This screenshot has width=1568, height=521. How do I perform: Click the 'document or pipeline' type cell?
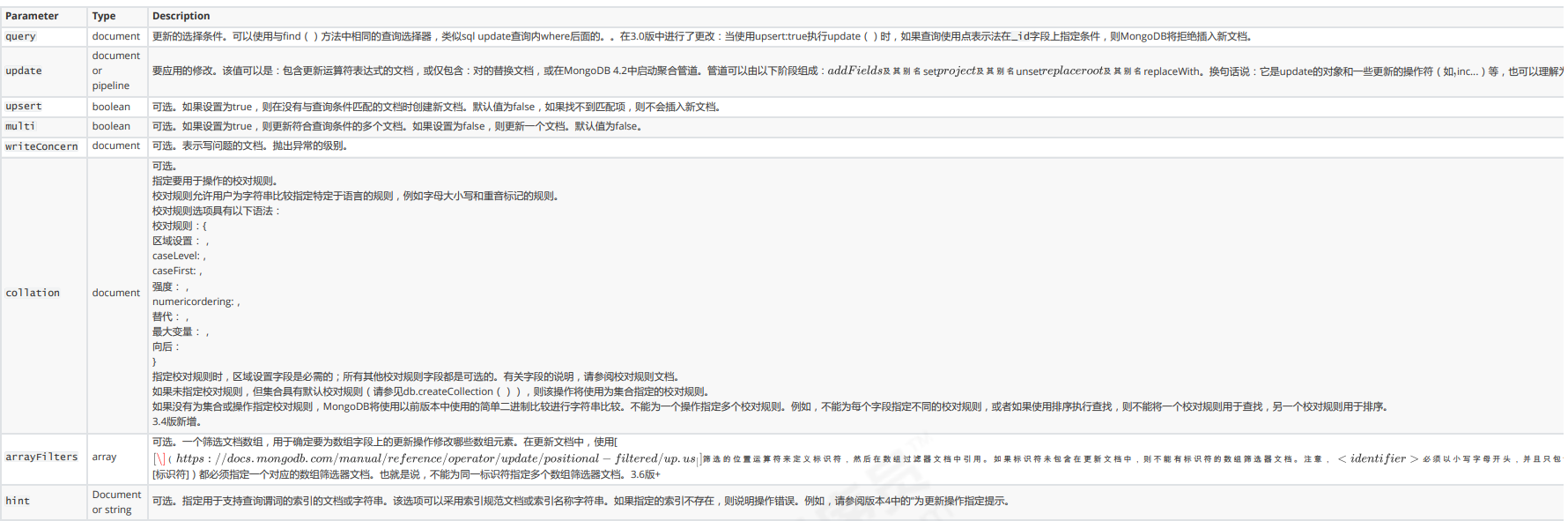pos(116,71)
